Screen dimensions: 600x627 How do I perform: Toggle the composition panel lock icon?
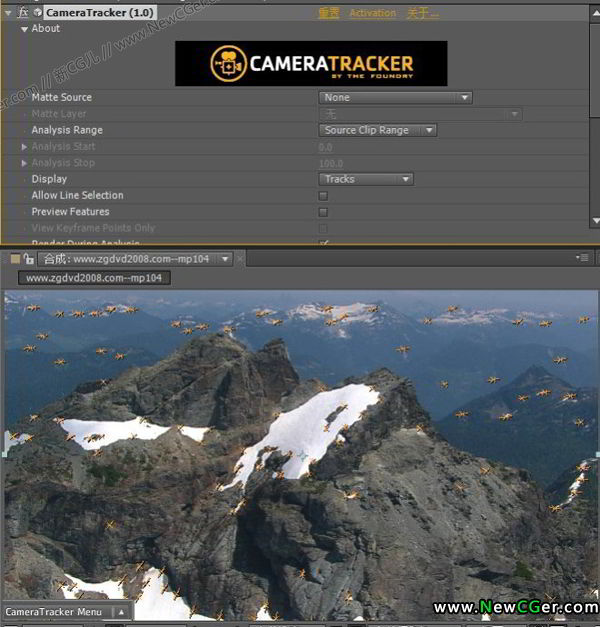tap(28, 259)
